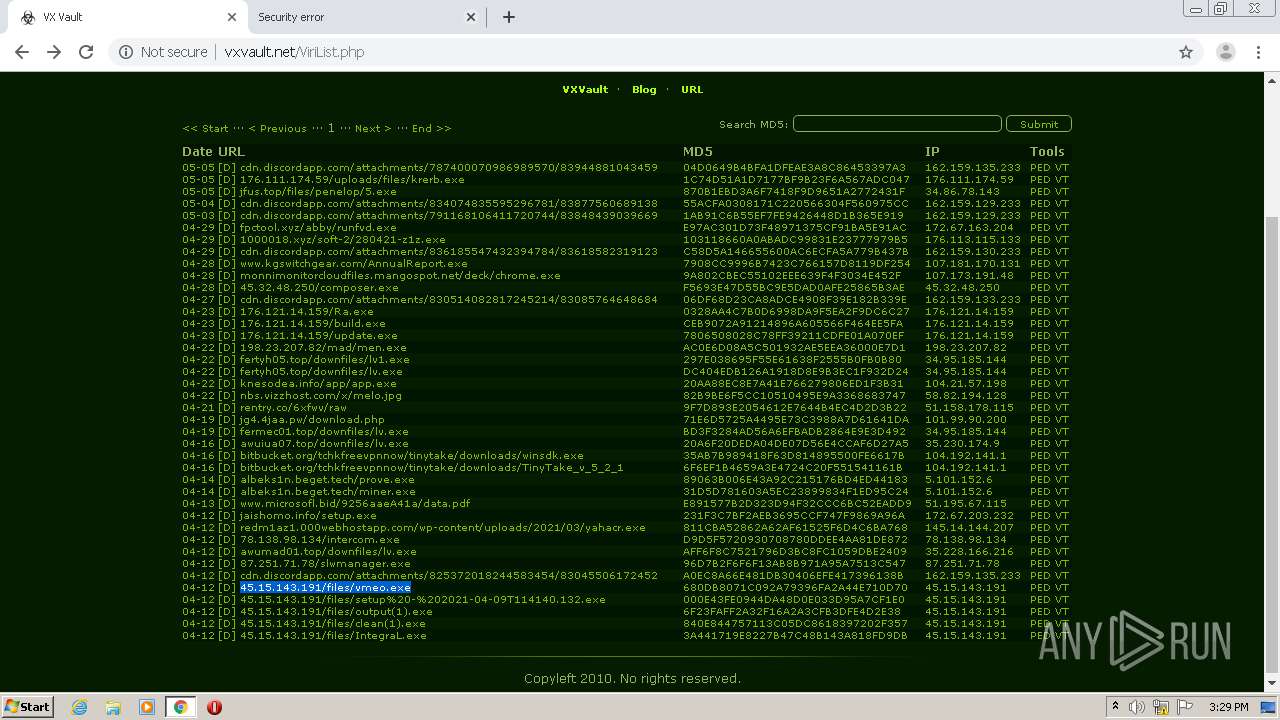Viewport: 1280px width, 720px height.
Task: Bookmark this page with the star icon
Action: (x=1186, y=52)
